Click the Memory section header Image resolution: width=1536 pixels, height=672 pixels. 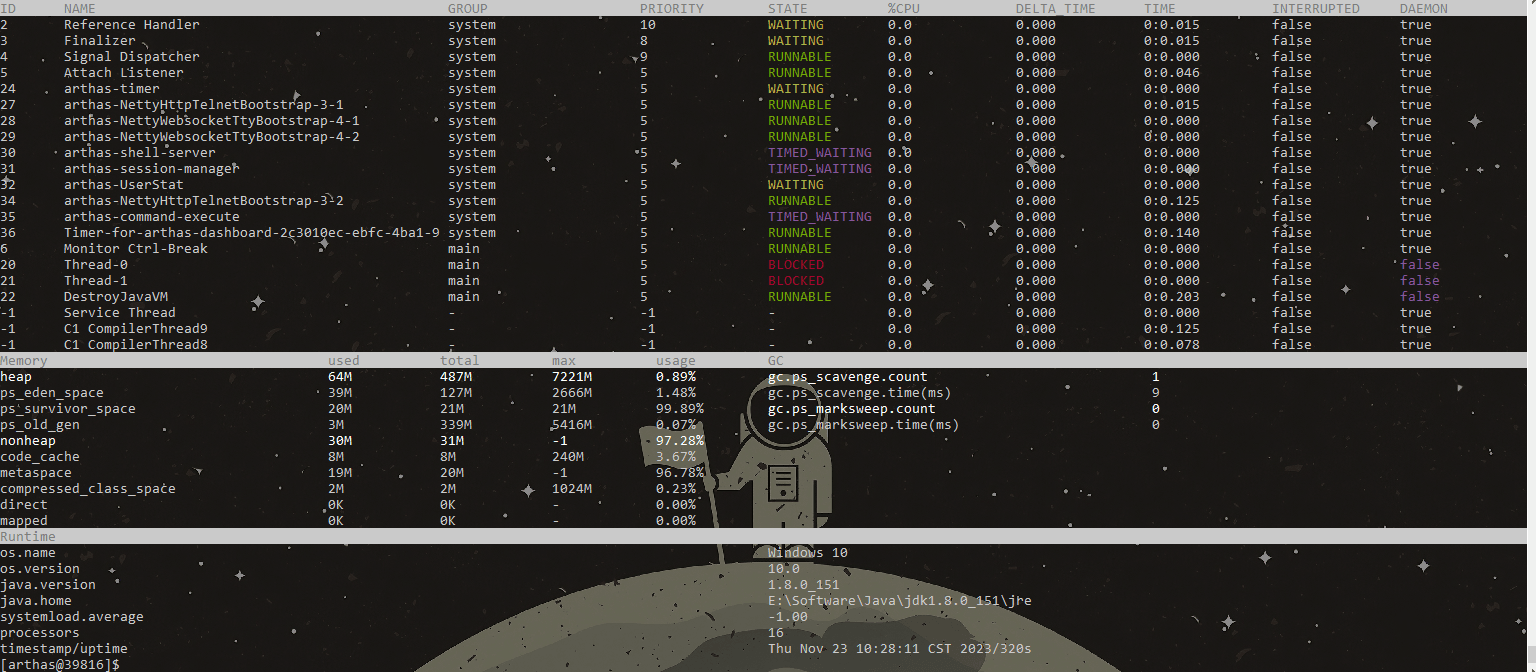click(24, 361)
